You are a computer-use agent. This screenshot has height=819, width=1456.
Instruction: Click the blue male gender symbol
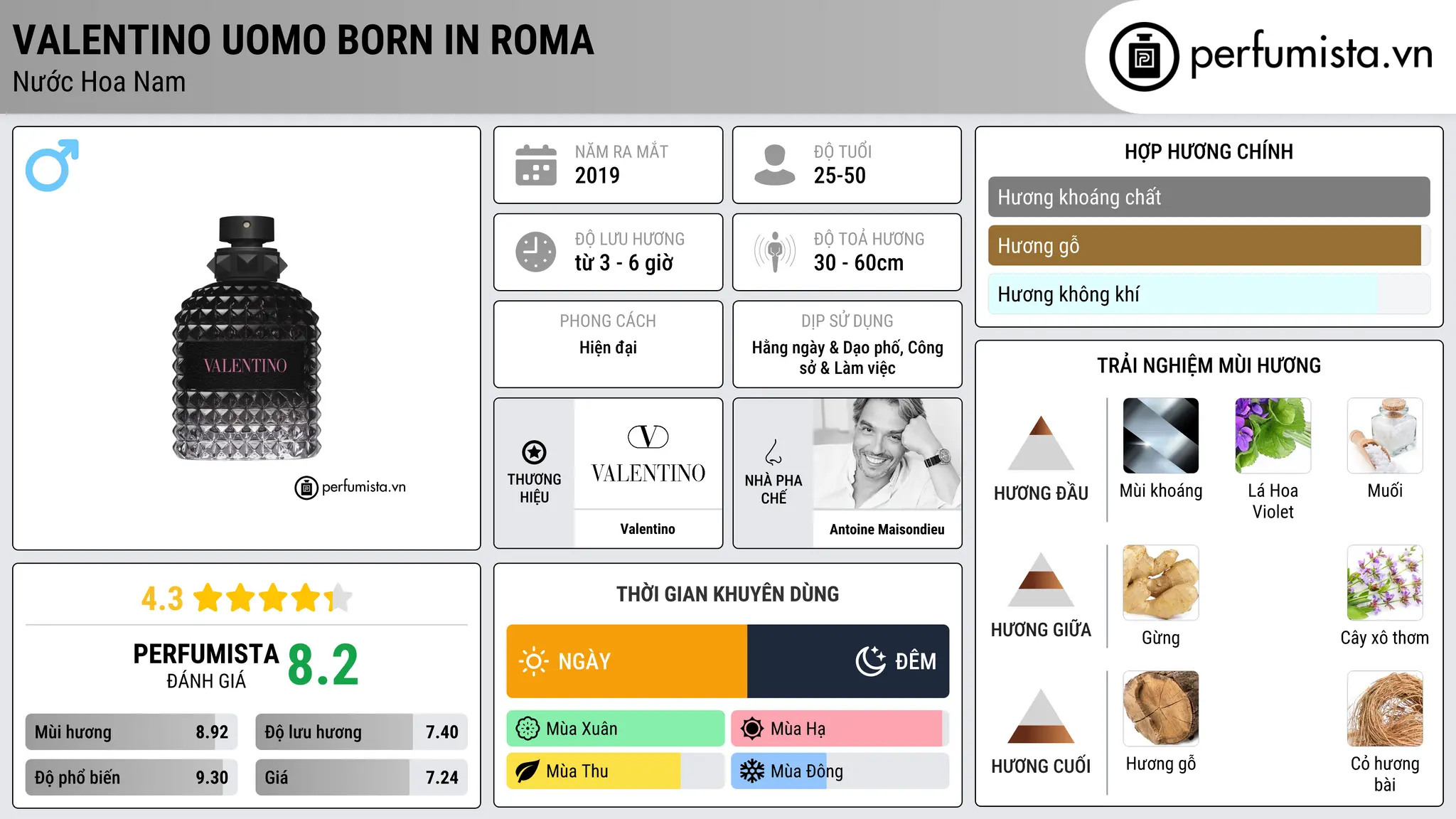coord(52,165)
